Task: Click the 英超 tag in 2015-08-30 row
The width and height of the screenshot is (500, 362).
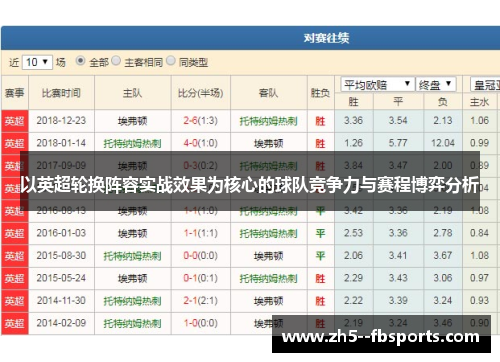Action: [15, 256]
